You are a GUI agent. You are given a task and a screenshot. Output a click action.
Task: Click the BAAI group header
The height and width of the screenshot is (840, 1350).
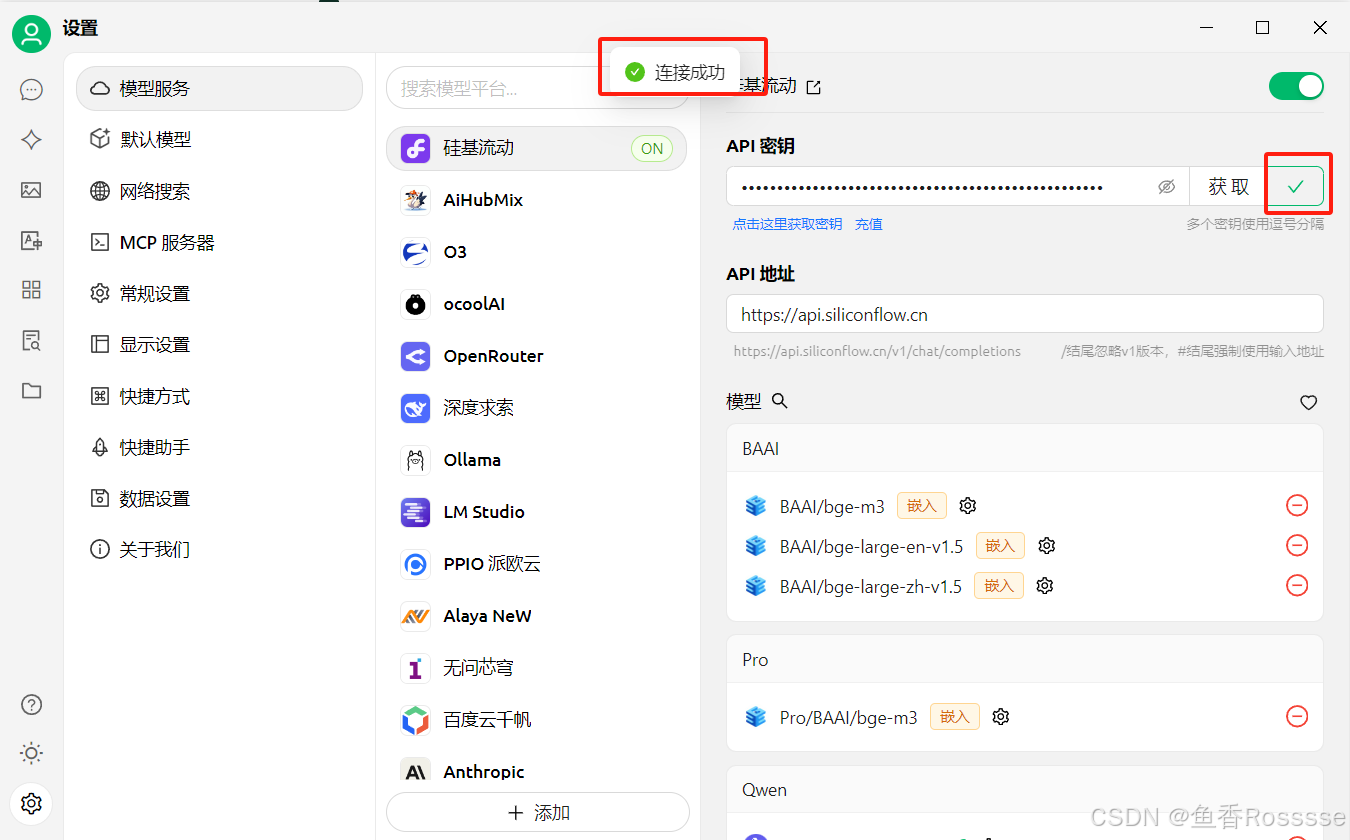coord(1025,448)
